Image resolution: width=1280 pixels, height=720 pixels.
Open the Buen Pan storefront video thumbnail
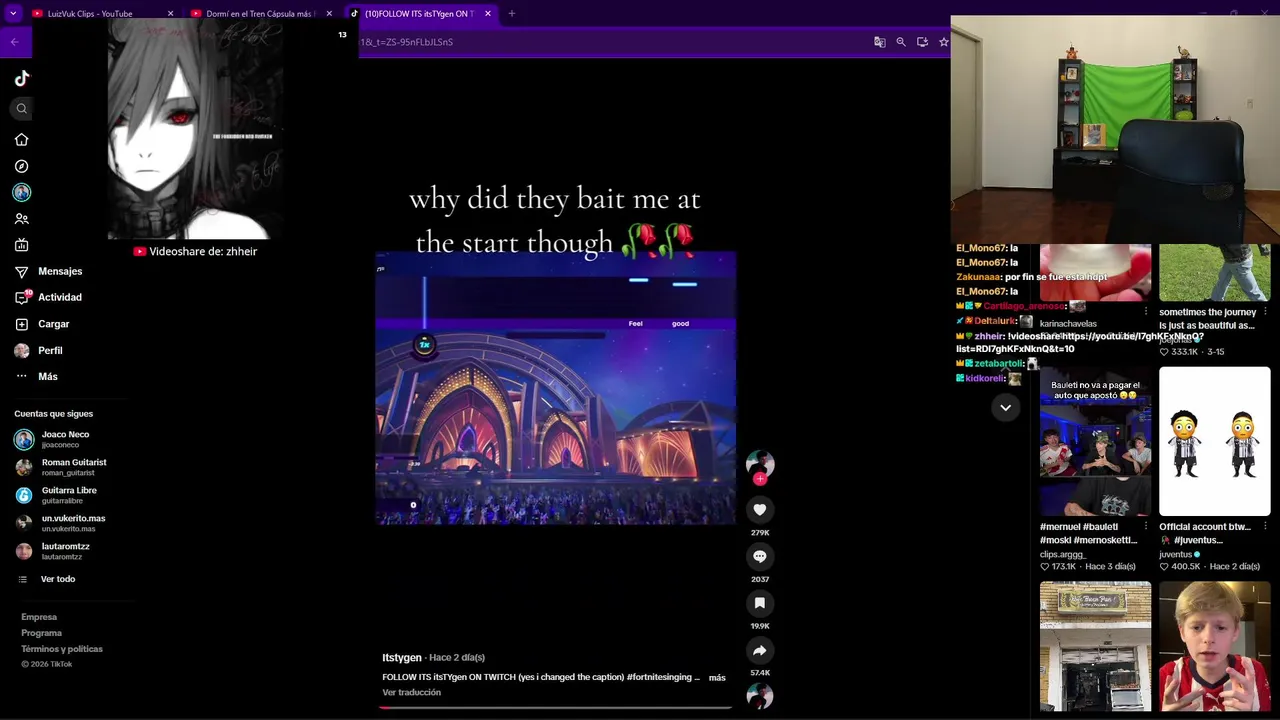[x=1095, y=646]
